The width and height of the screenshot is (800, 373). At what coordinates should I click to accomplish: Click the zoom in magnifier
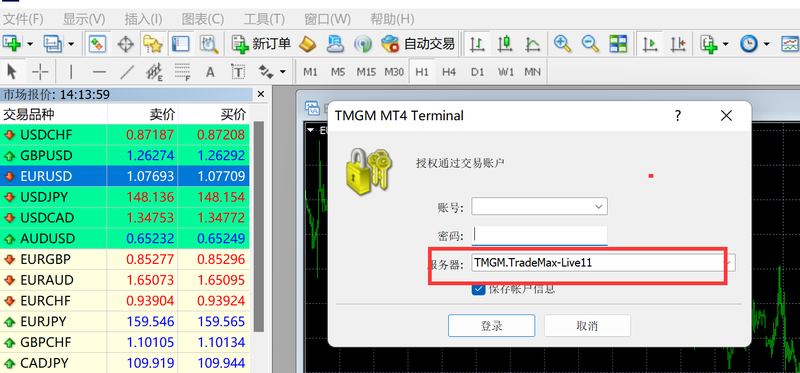pos(562,44)
